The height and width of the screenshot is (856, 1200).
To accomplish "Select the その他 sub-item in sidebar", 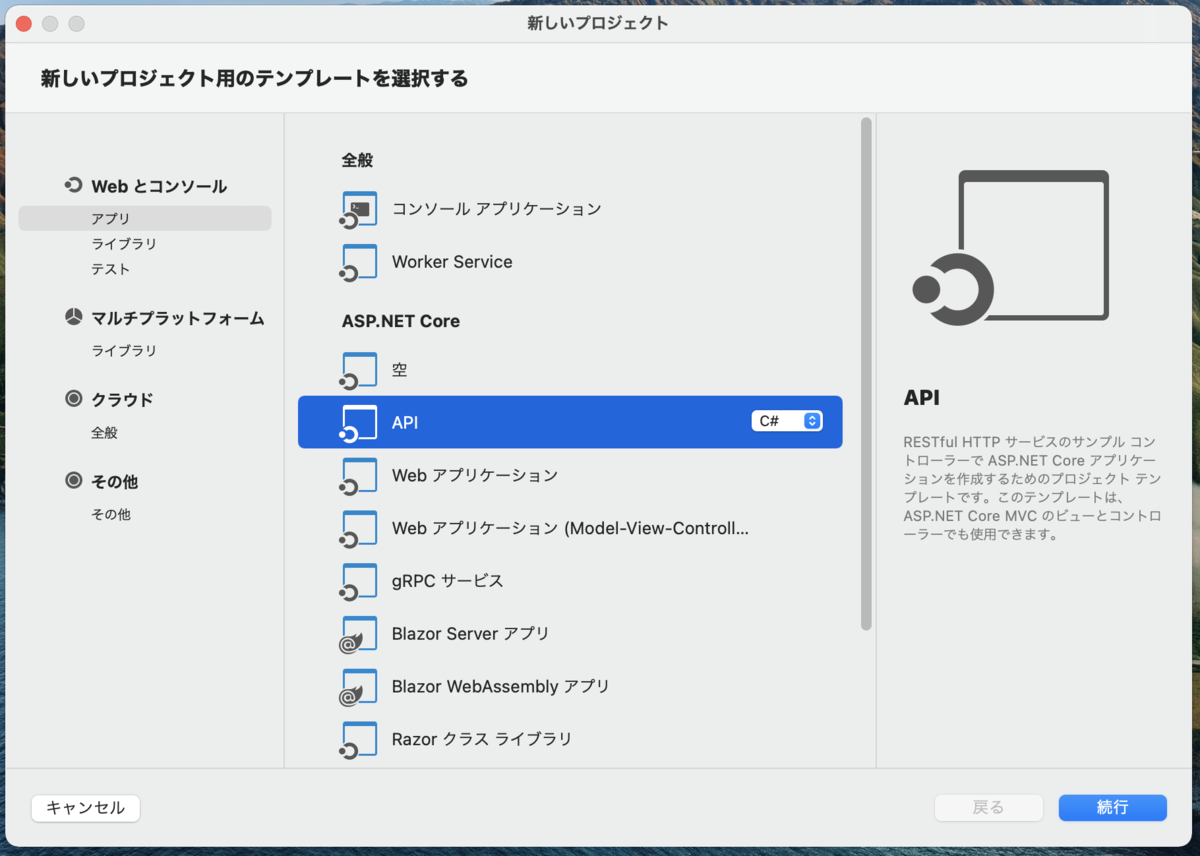I will (111, 514).
